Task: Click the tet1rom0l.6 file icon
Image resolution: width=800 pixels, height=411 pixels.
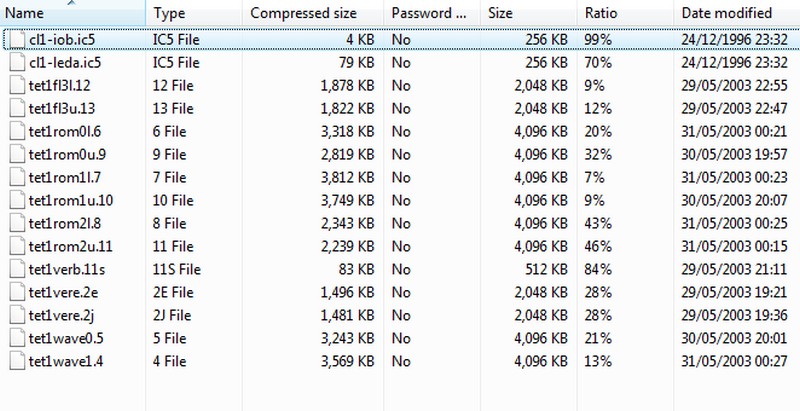Action: (17, 132)
